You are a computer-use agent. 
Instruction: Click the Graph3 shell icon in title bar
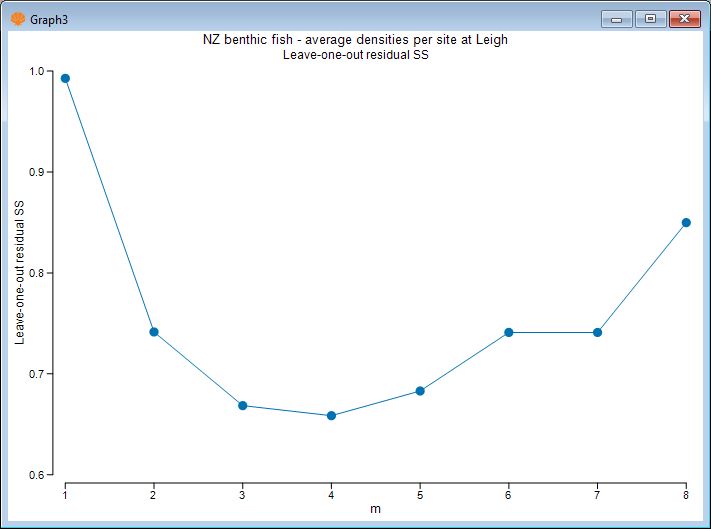point(17,18)
